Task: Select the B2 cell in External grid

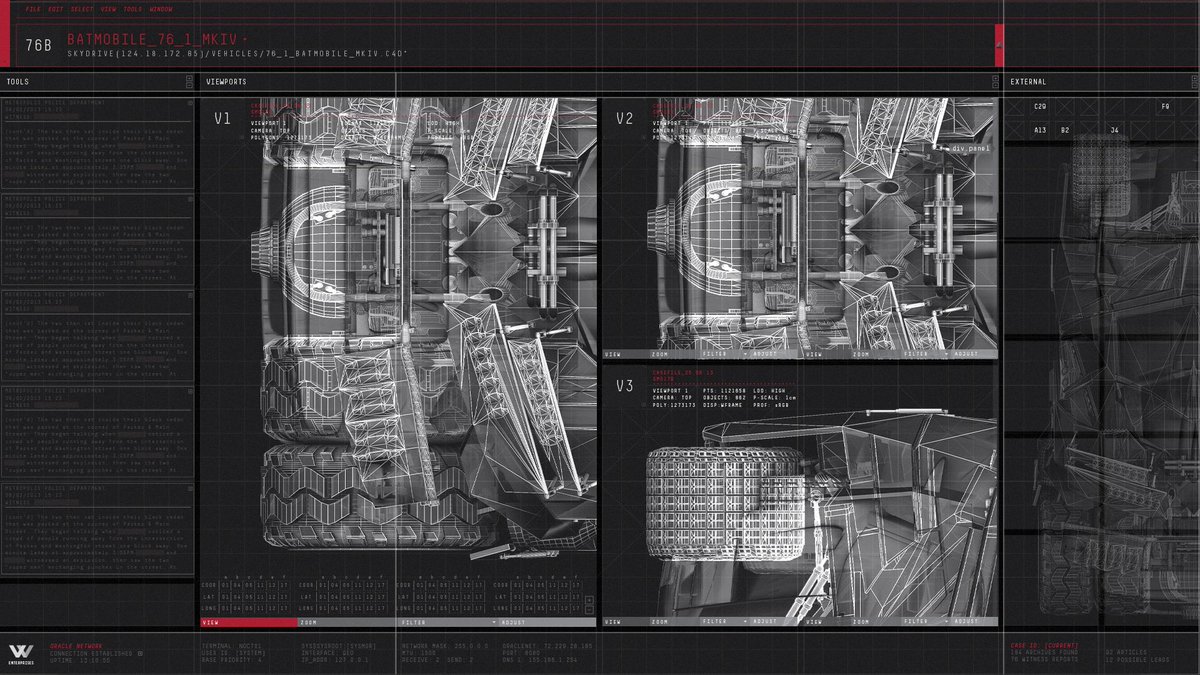Action: 1065,130
